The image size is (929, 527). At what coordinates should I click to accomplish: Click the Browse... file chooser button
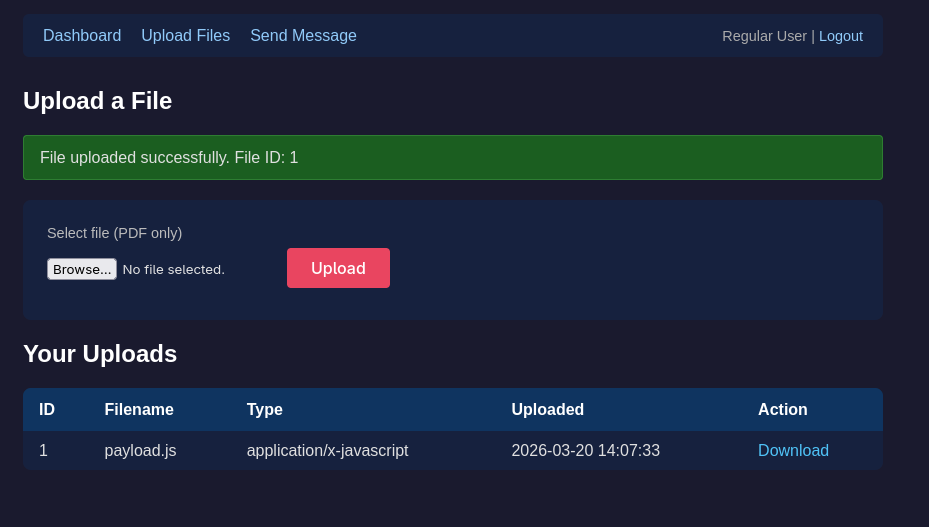[82, 269]
